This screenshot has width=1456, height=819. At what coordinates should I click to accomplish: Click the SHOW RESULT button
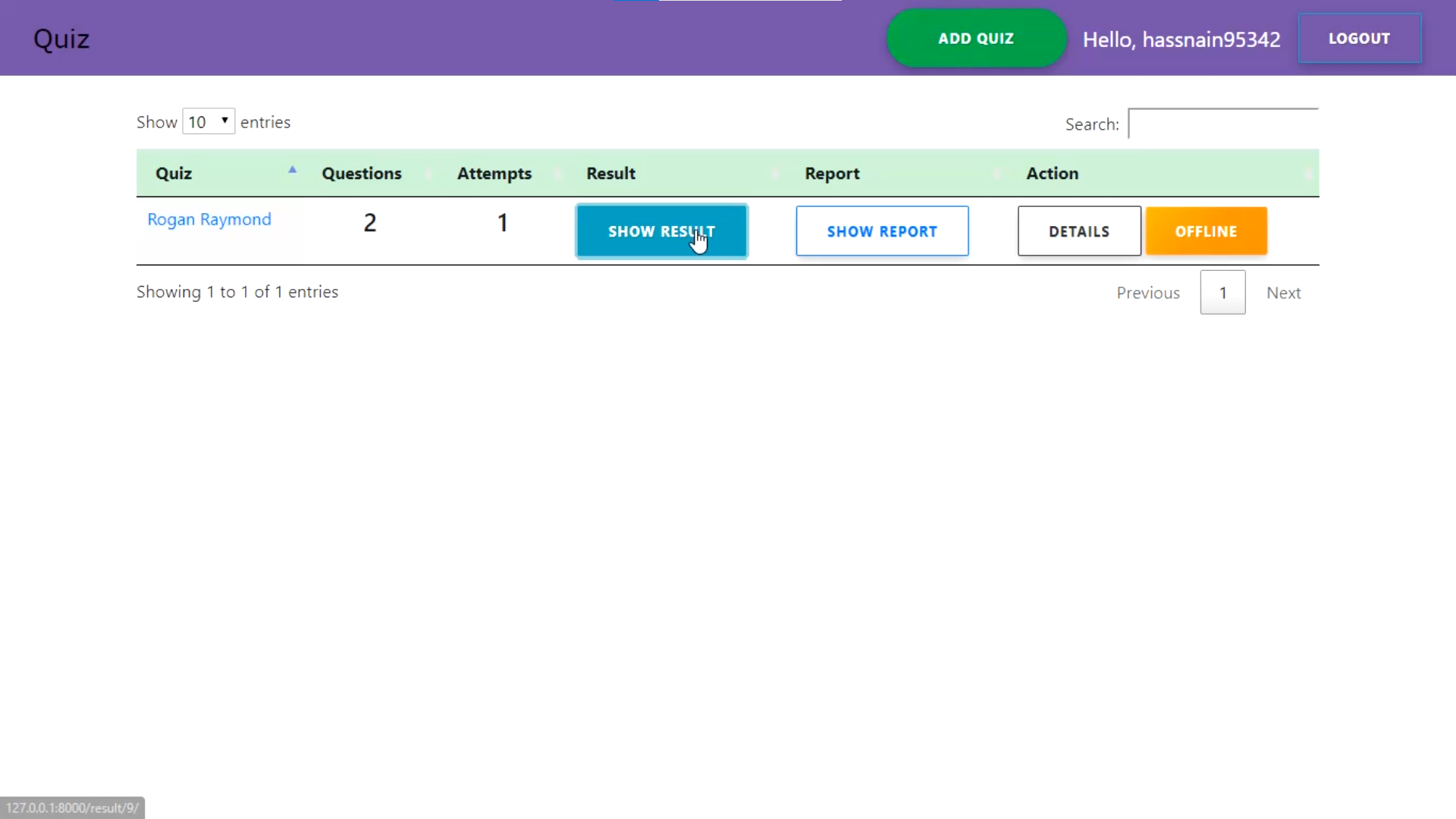pos(661,231)
